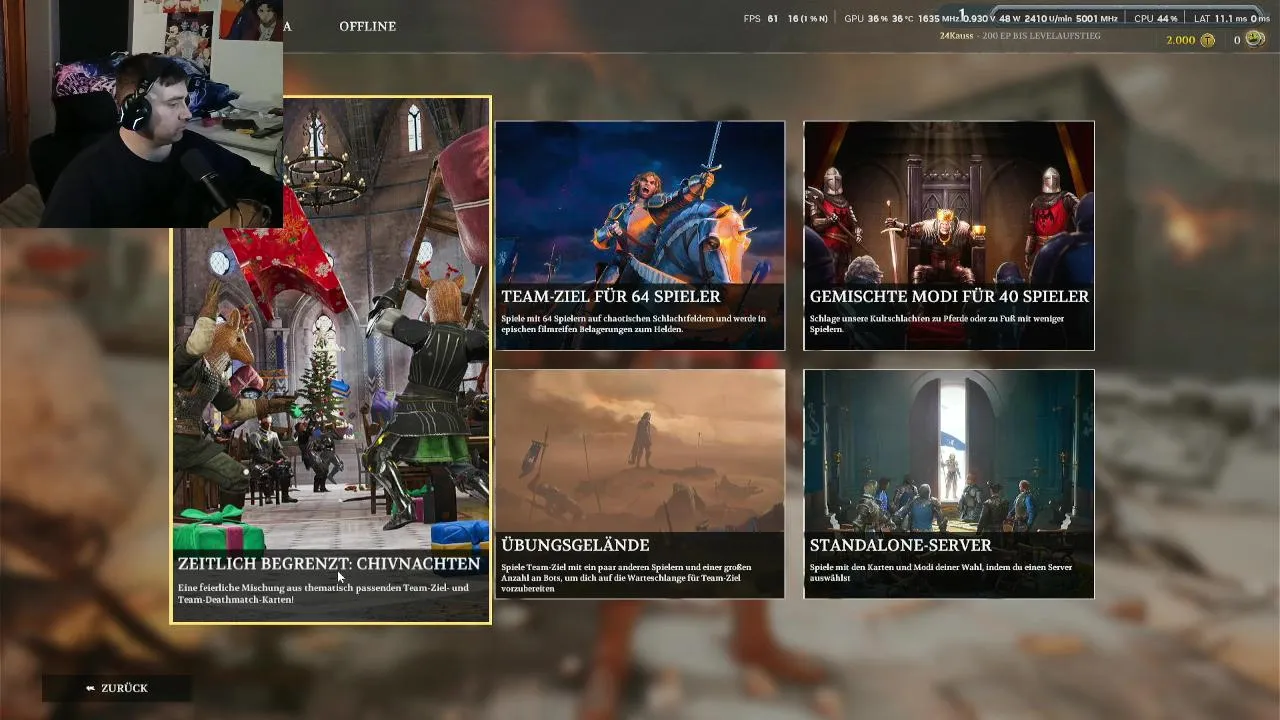The image size is (1280, 720).
Task: Click the gold coin currency icon
Action: [1208, 40]
